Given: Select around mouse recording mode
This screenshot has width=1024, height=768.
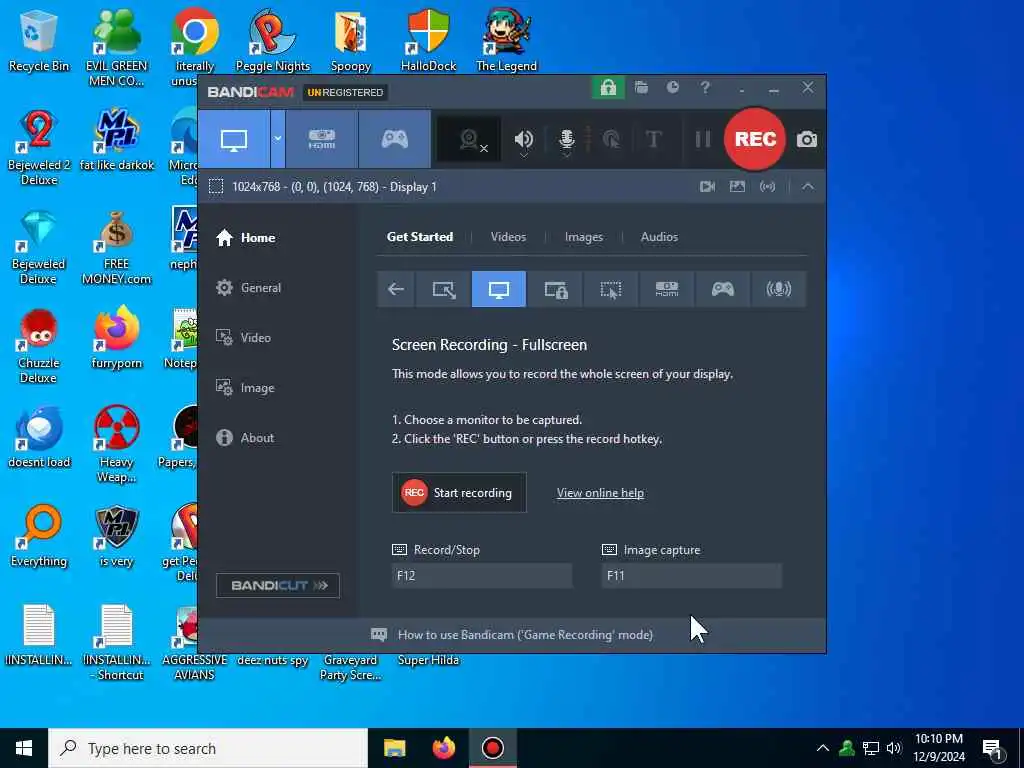Looking at the screenshot, I should (611, 289).
